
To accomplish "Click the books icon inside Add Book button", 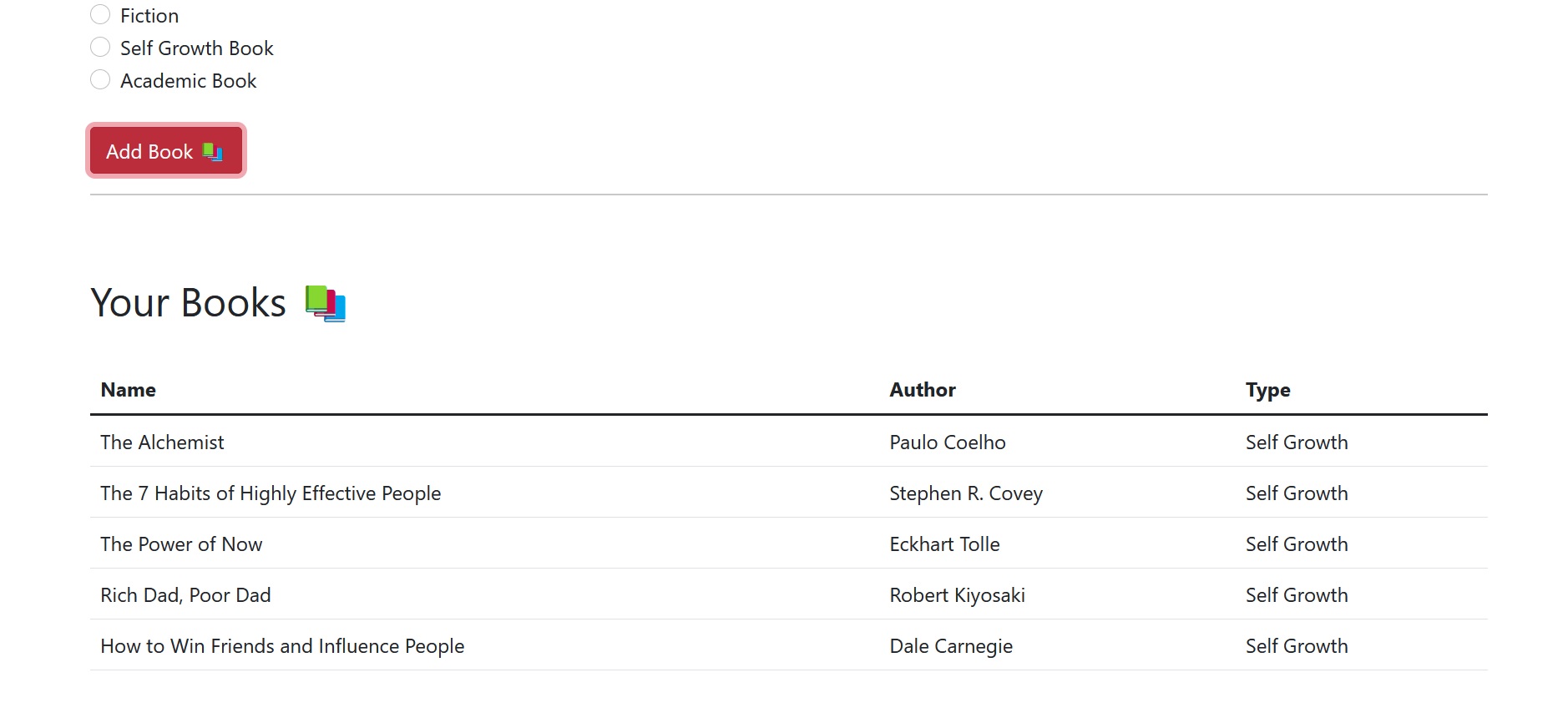I will [213, 152].
